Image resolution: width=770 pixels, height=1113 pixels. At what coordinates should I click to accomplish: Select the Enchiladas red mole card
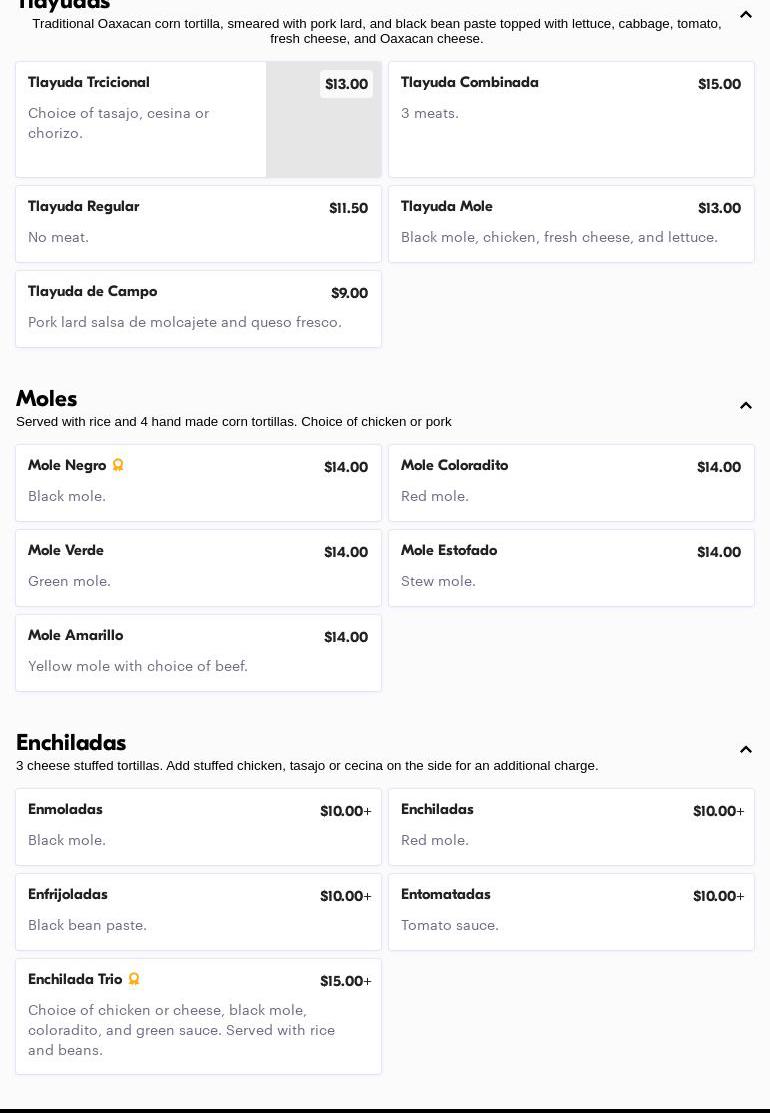(x=571, y=826)
